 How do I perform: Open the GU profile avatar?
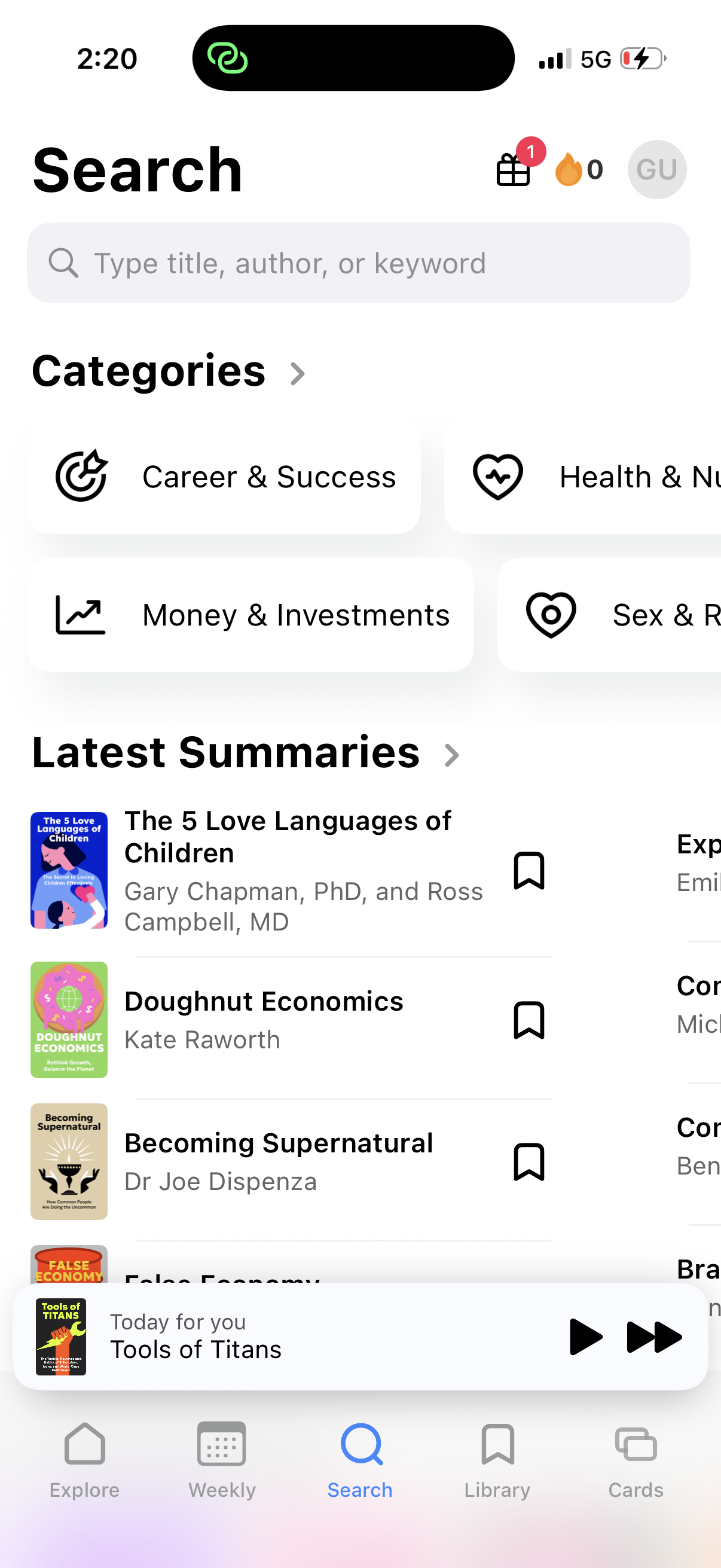[x=656, y=169]
